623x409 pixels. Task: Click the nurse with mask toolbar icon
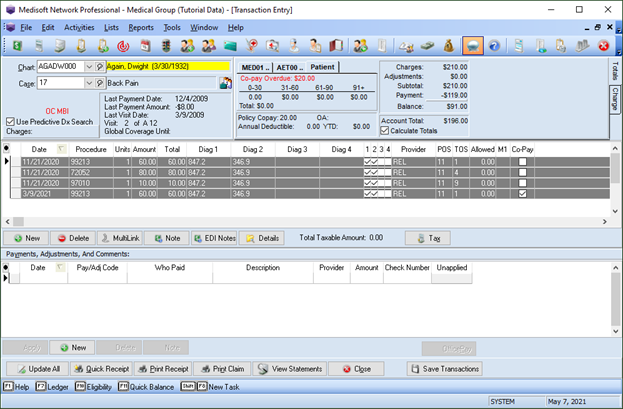click(x=294, y=46)
